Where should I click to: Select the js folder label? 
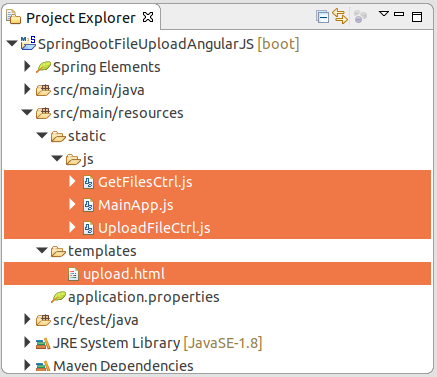pos(88,160)
